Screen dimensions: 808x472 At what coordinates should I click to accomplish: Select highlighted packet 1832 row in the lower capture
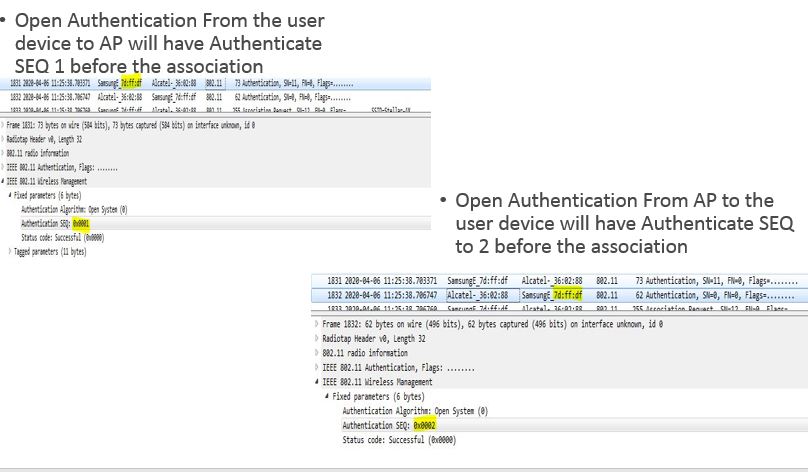coord(560,295)
